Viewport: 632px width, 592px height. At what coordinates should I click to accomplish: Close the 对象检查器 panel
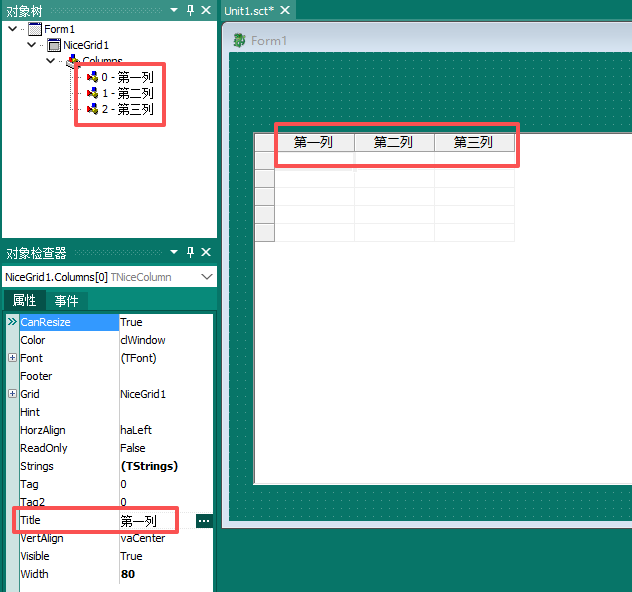tap(206, 252)
